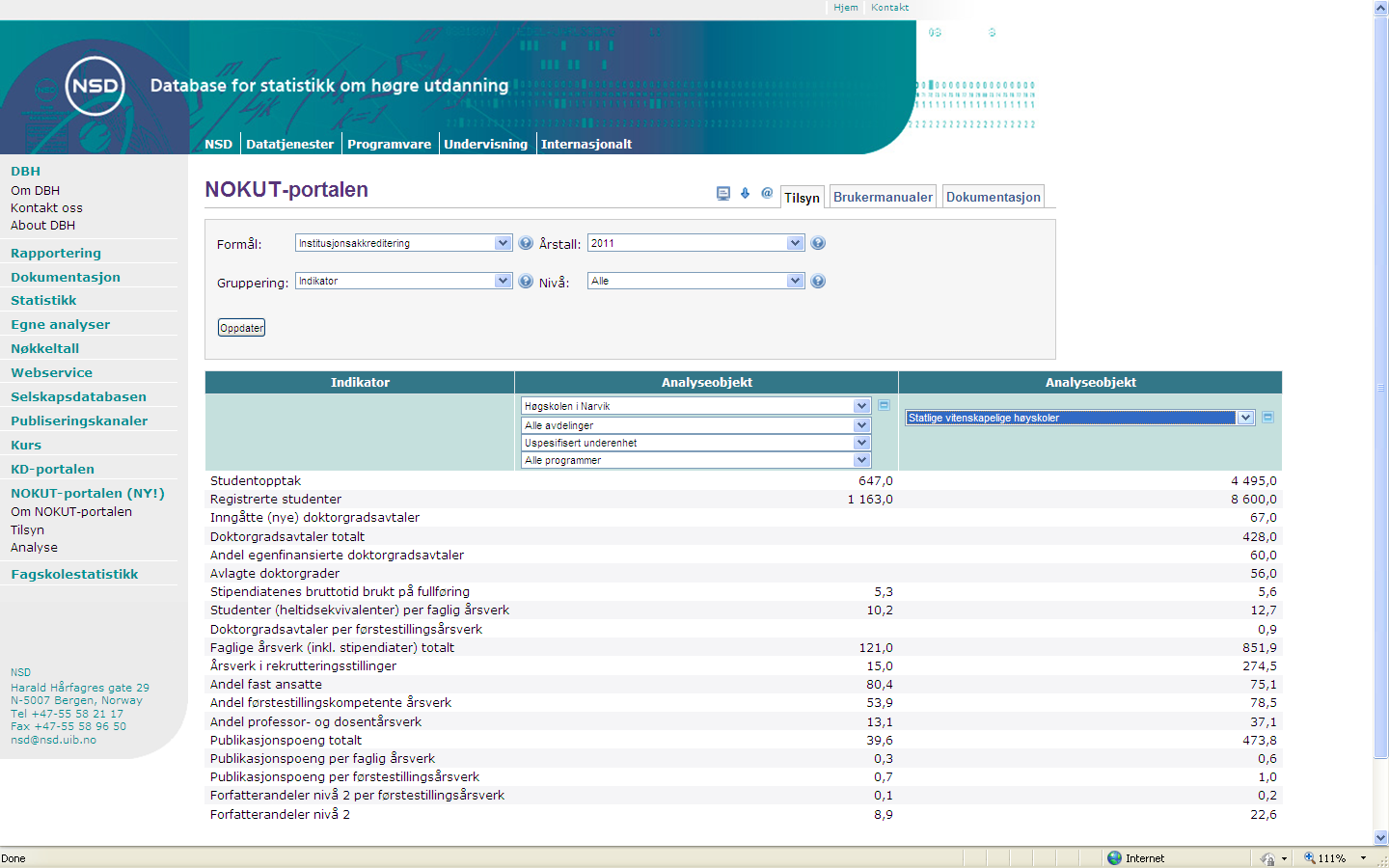Screen dimensions: 1389x868
Task: Click the Studentopptak row label
Action: point(256,480)
